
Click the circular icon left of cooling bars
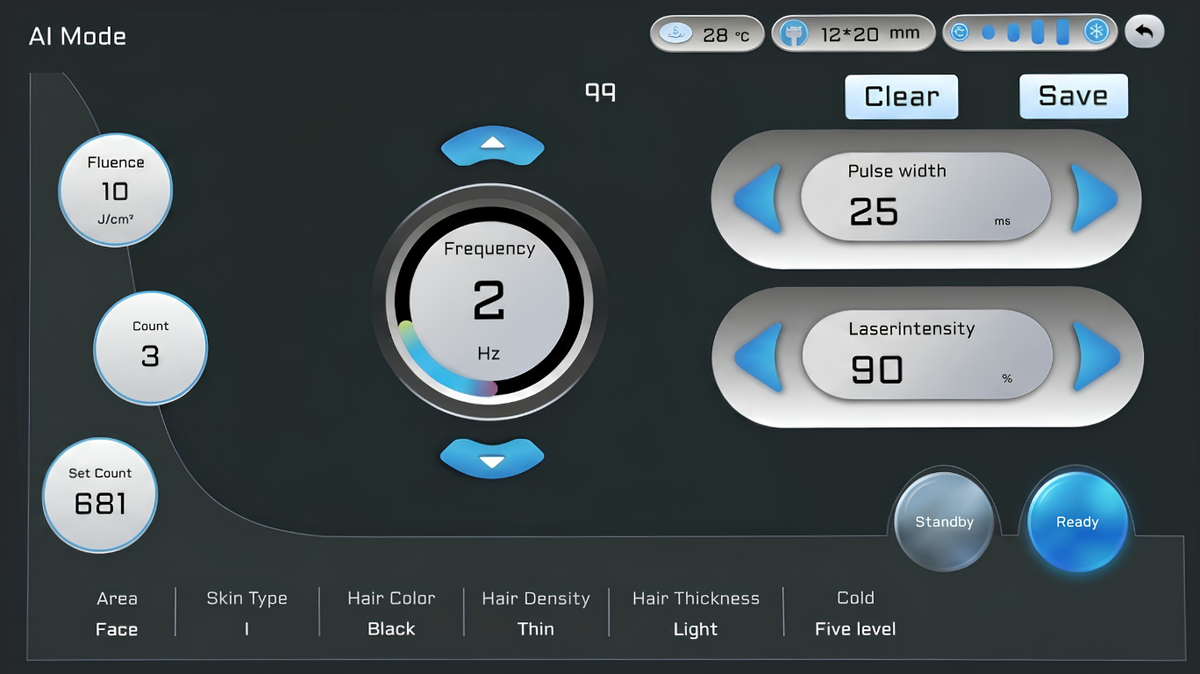pos(960,33)
